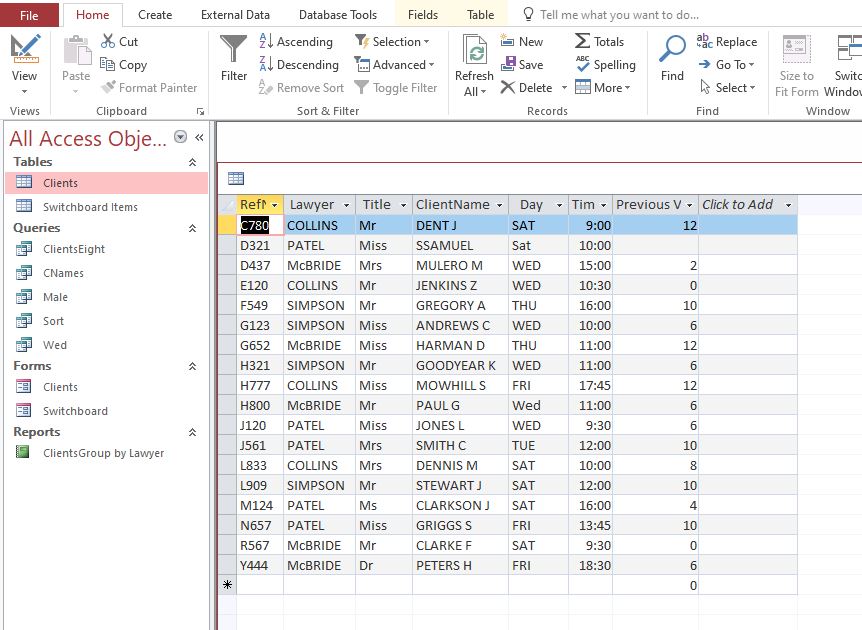Open the ClientsGroup by Lawyer report
862x630 pixels.
[x=103, y=453]
